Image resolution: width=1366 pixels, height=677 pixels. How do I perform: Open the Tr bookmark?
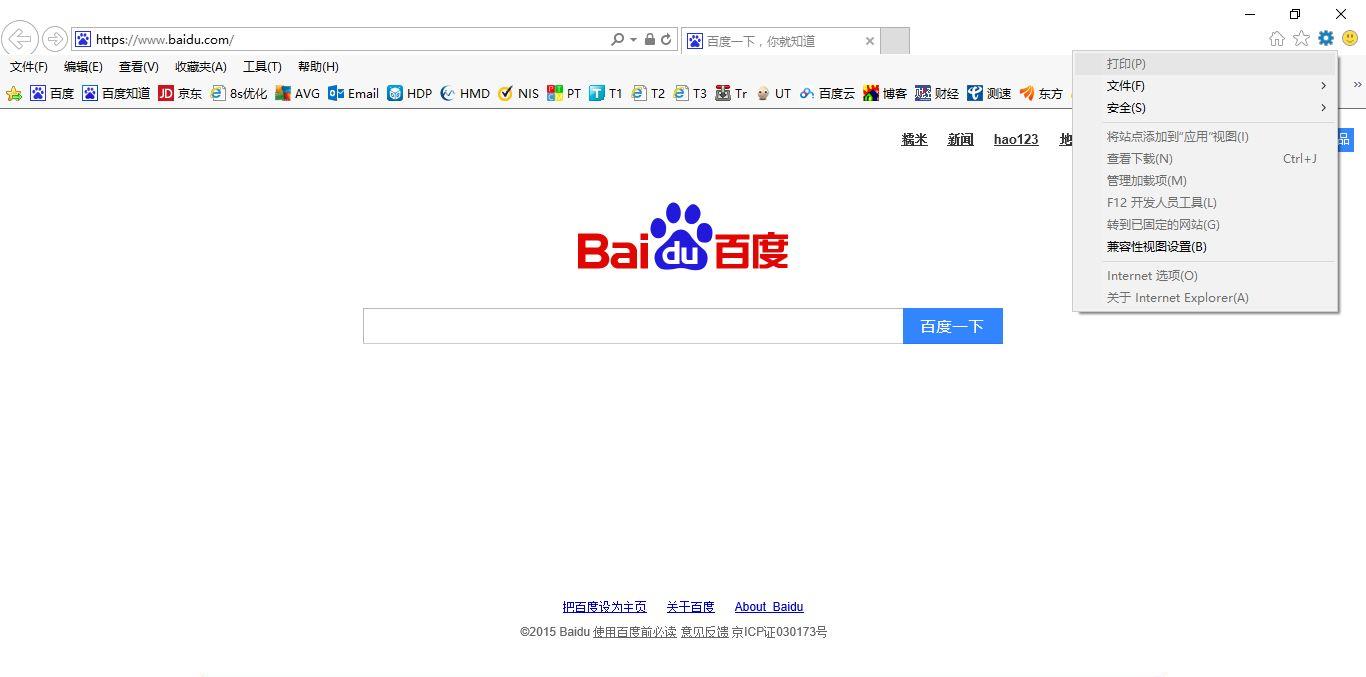pos(731,94)
